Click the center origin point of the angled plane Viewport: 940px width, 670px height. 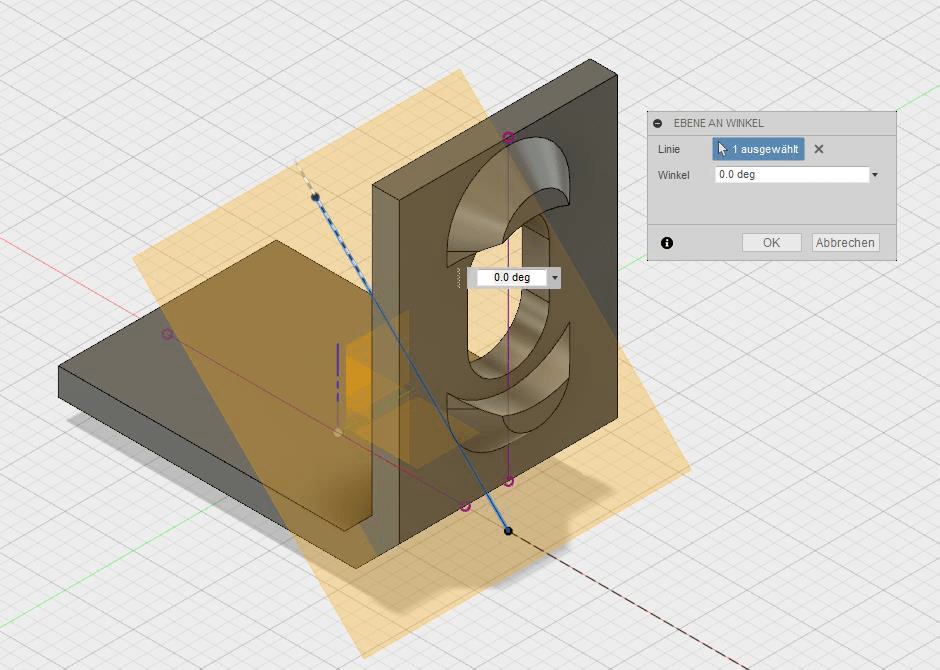tap(339, 433)
